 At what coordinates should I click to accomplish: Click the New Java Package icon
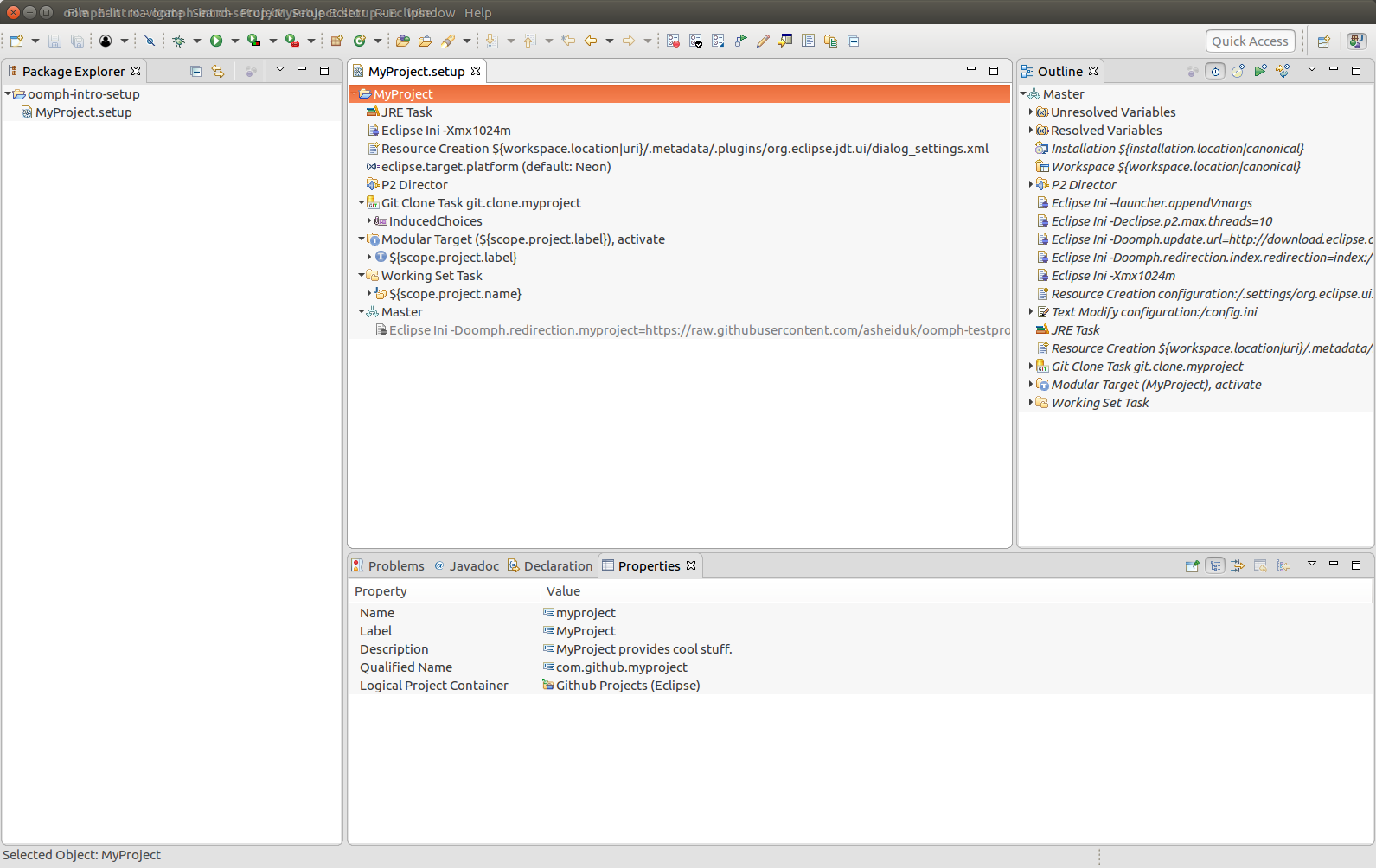(337, 41)
